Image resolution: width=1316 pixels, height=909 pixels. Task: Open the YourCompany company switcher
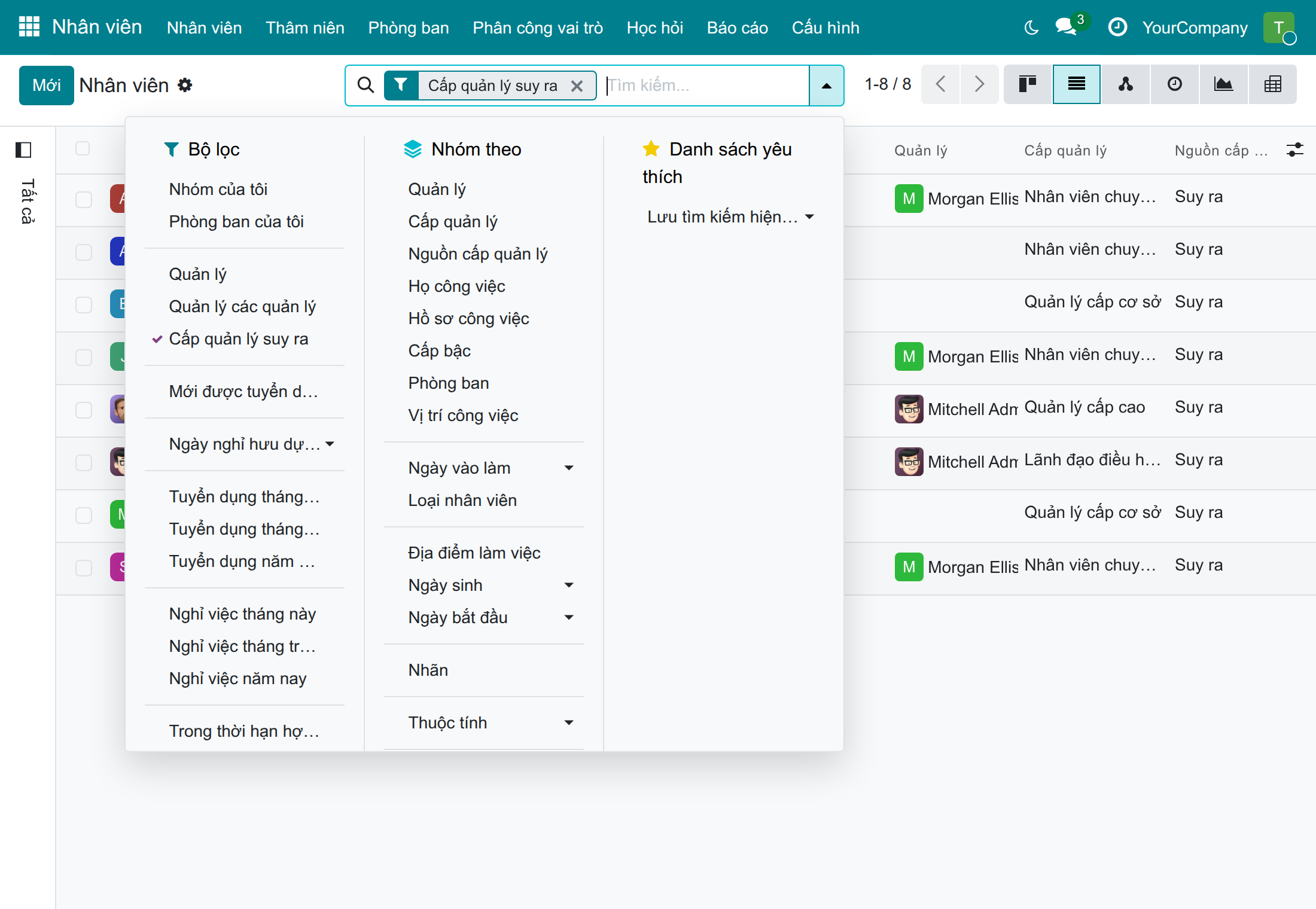tap(1195, 28)
